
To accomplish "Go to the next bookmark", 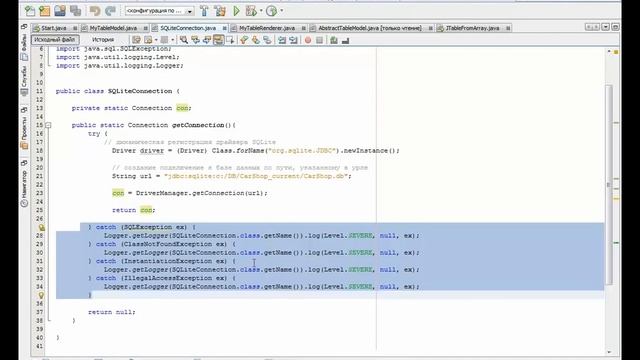I will pyautogui.click(x=256, y=40).
